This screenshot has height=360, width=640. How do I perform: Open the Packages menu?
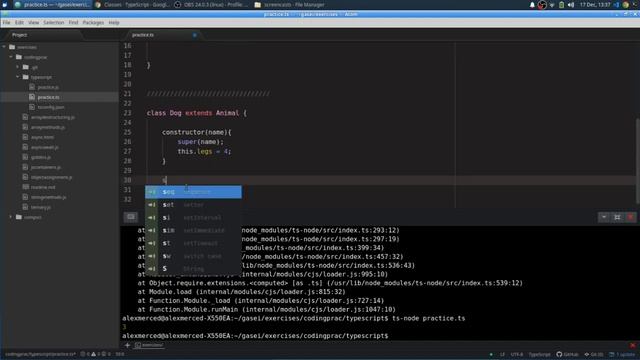click(x=93, y=22)
